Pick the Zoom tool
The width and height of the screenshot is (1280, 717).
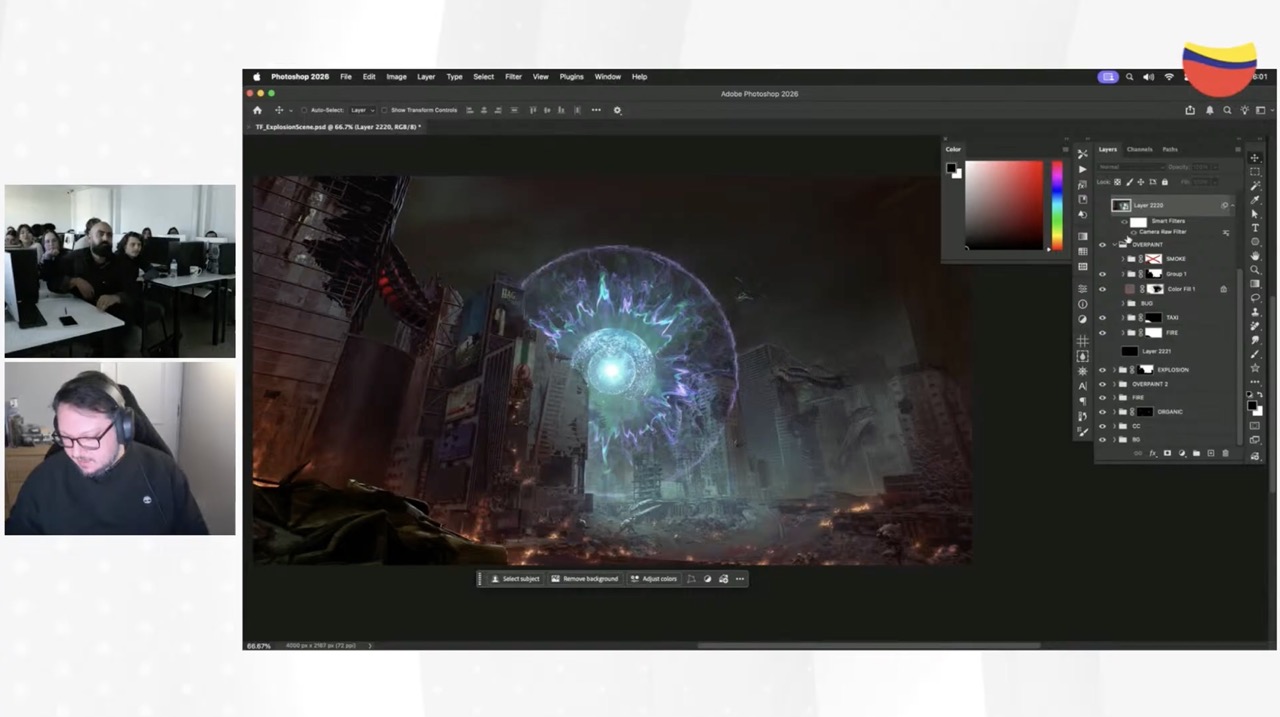(x=1255, y=270)
